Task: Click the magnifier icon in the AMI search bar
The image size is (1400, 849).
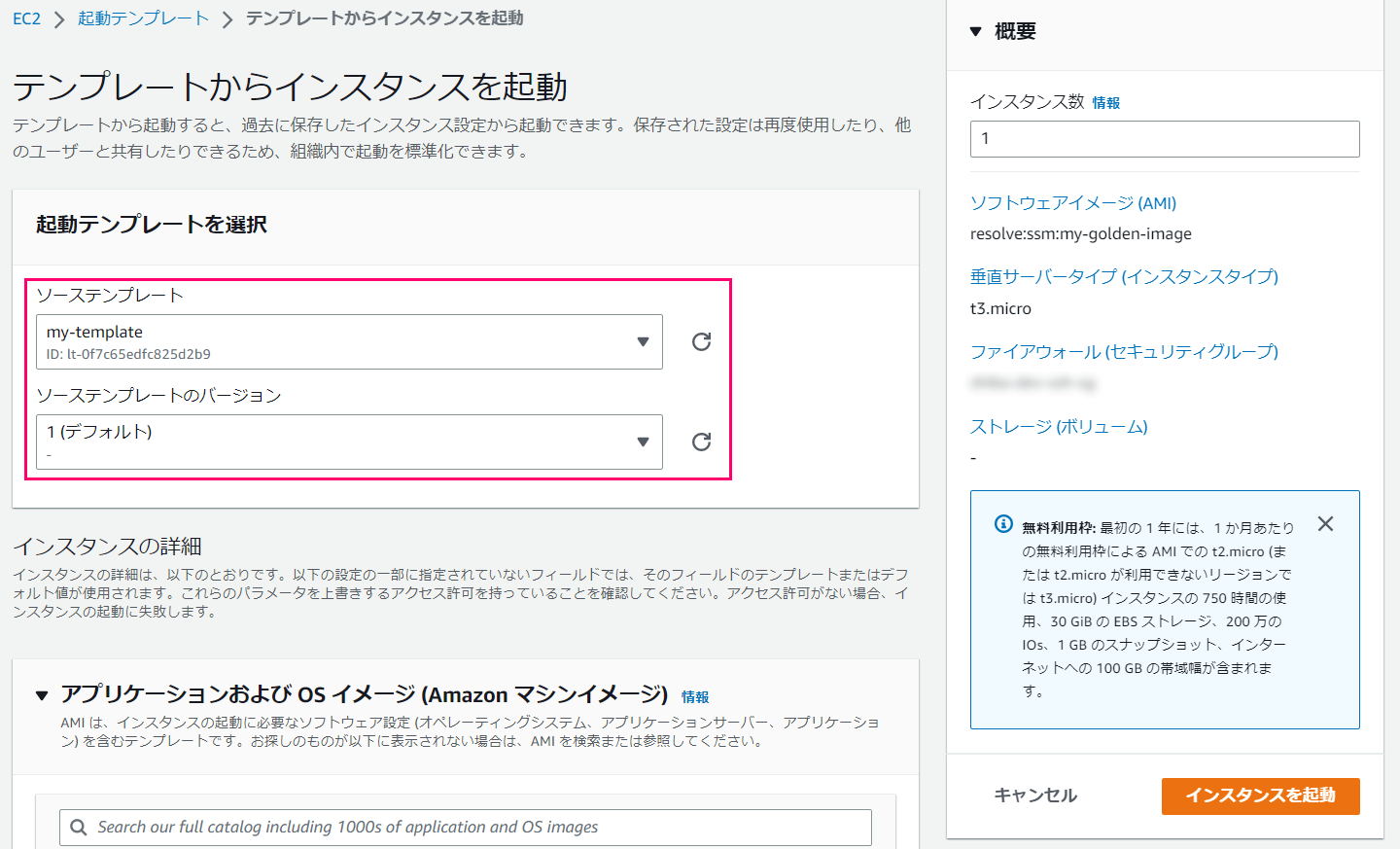Action: coord(78,827)
